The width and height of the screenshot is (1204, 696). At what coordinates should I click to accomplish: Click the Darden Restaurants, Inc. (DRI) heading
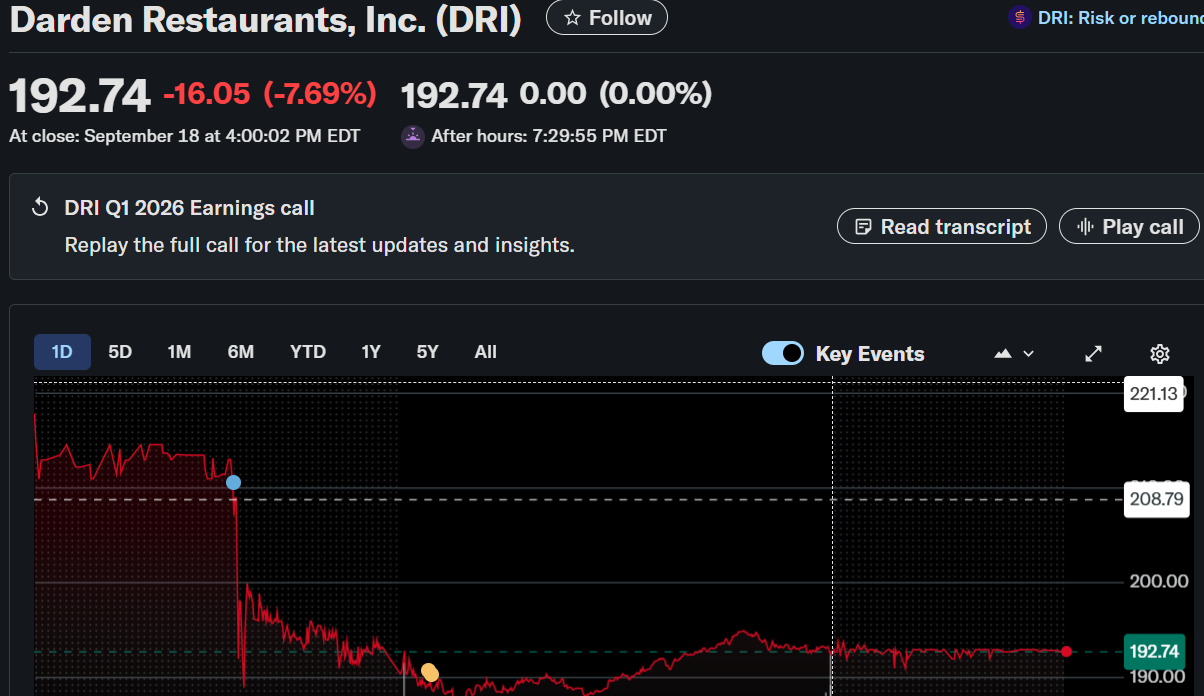[x=265, y=20]
